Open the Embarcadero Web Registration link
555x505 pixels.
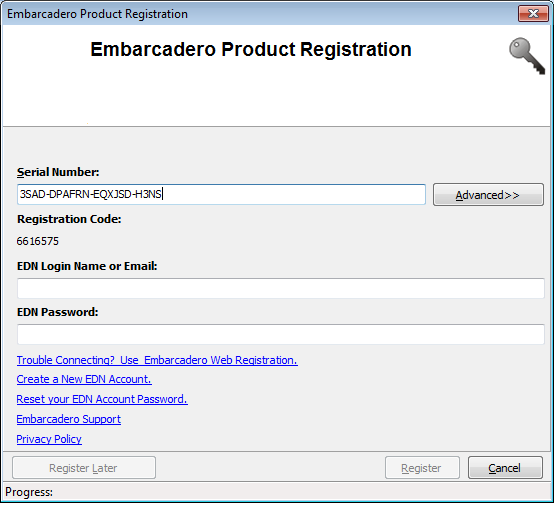(157, 360)
